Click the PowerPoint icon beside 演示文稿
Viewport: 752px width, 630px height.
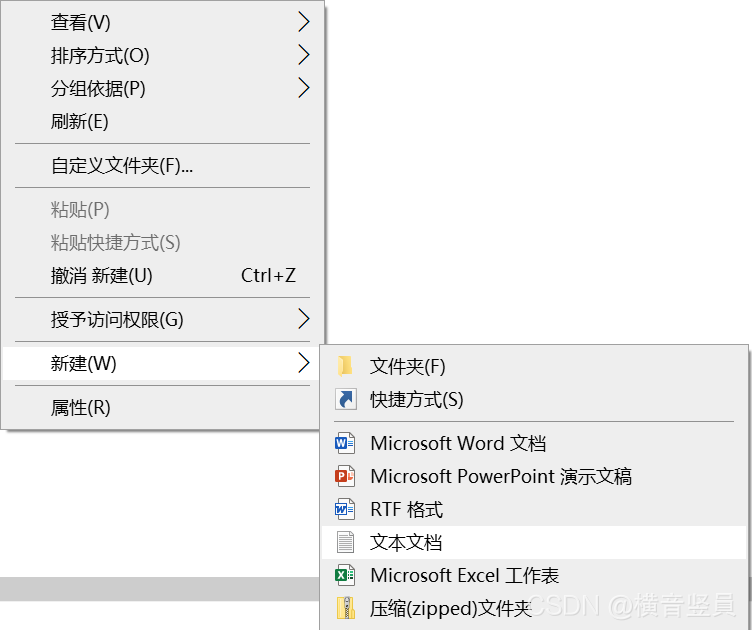pos(345,476)
